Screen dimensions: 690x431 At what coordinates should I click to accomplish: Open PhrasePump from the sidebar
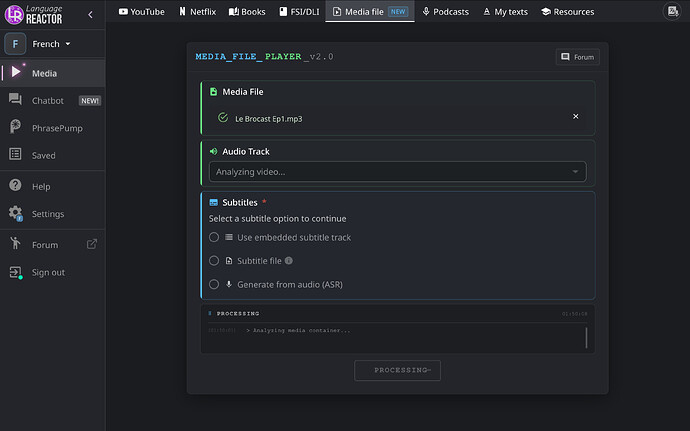pos(57,127)
